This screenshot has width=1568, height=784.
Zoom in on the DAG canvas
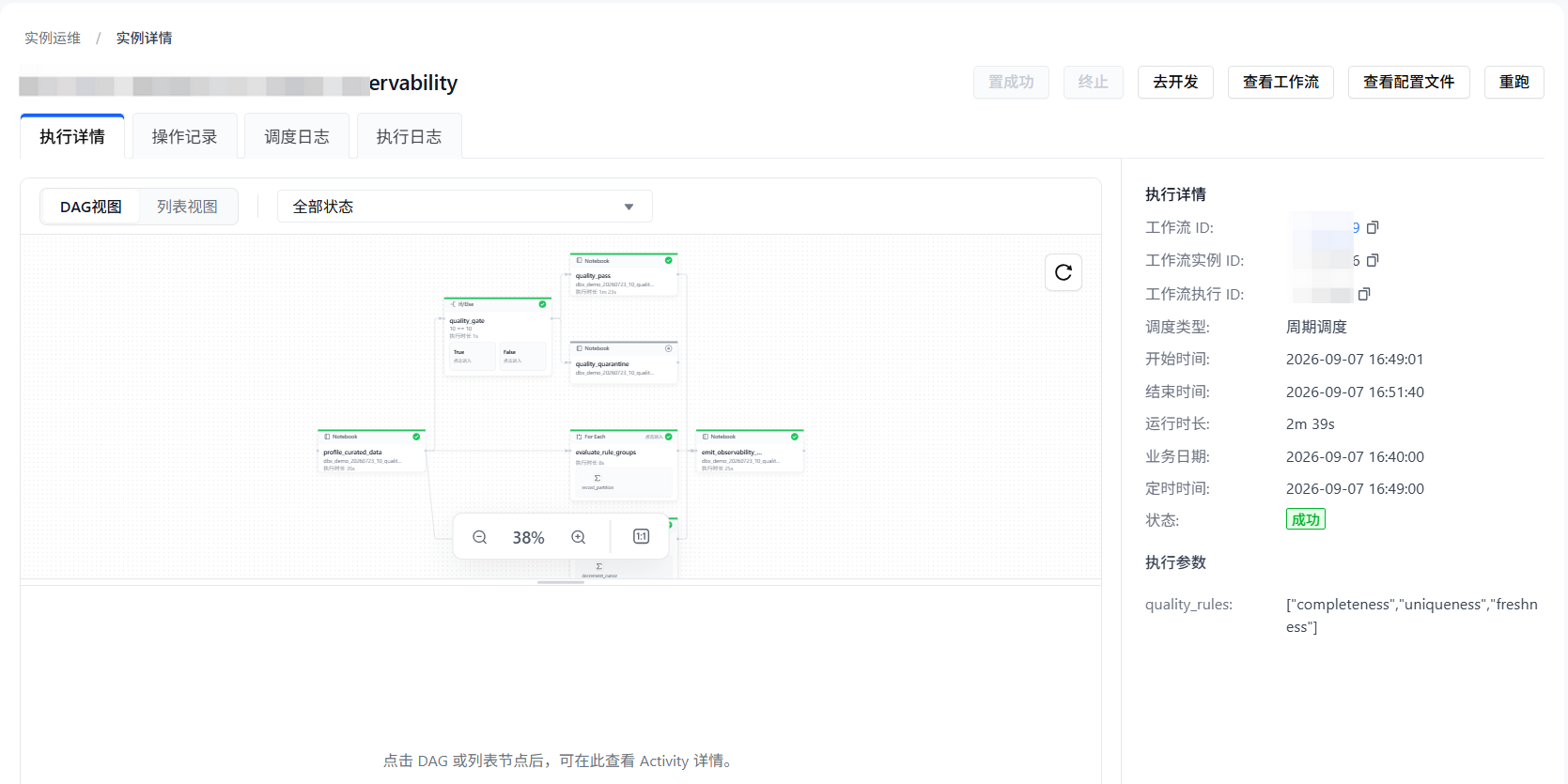point(579,537)
